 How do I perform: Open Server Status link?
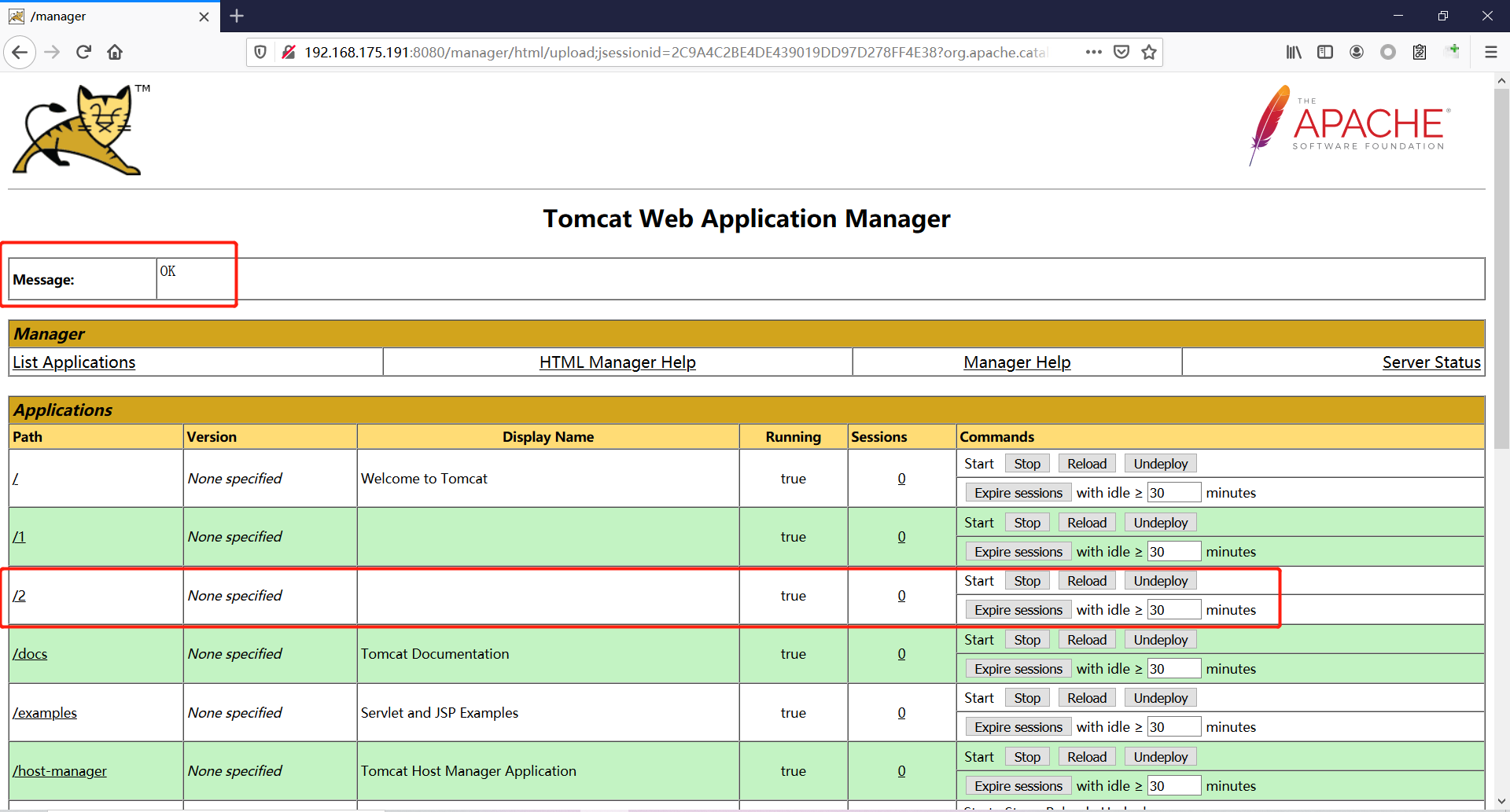(1431, 362)
